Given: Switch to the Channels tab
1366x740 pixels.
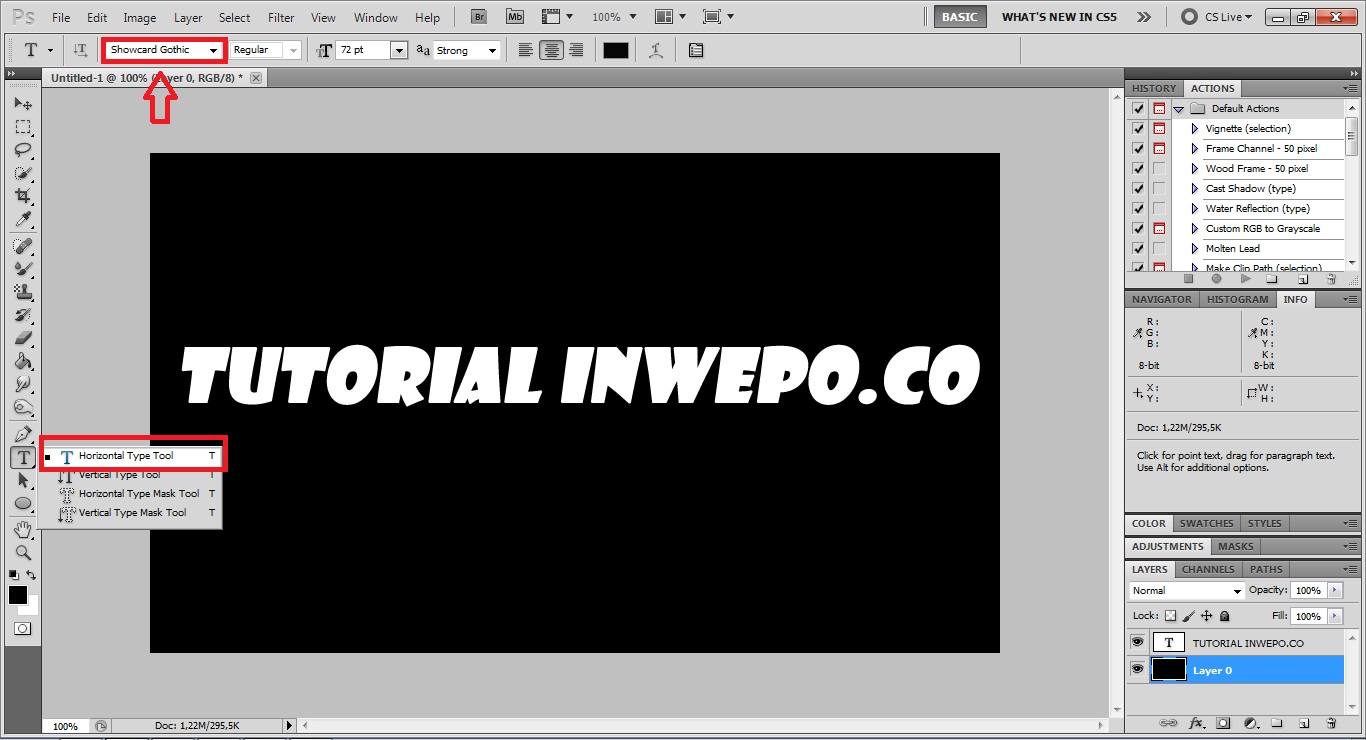Looking at the screenshot, I should pyautogui.click(x=1208, y=569).
